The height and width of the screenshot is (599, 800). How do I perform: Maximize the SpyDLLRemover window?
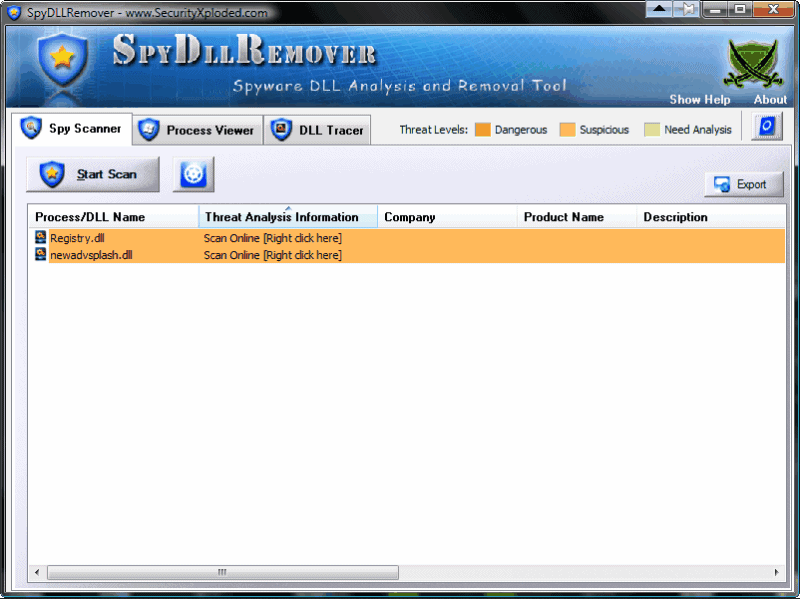(739, 9)
